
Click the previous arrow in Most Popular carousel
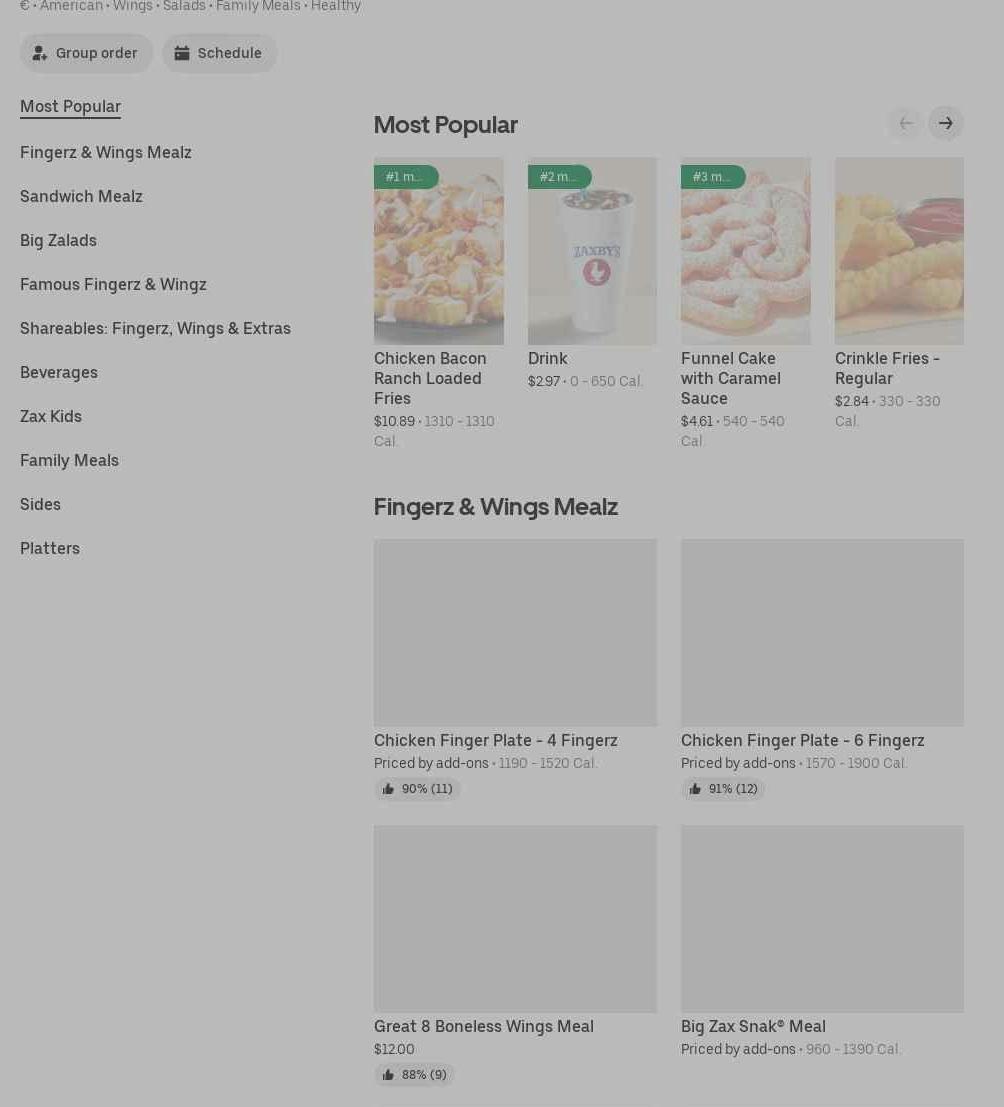click(906, 123)
